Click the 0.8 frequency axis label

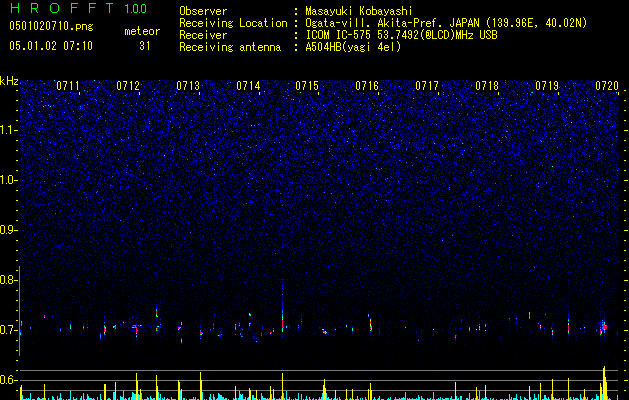(9, 280)
